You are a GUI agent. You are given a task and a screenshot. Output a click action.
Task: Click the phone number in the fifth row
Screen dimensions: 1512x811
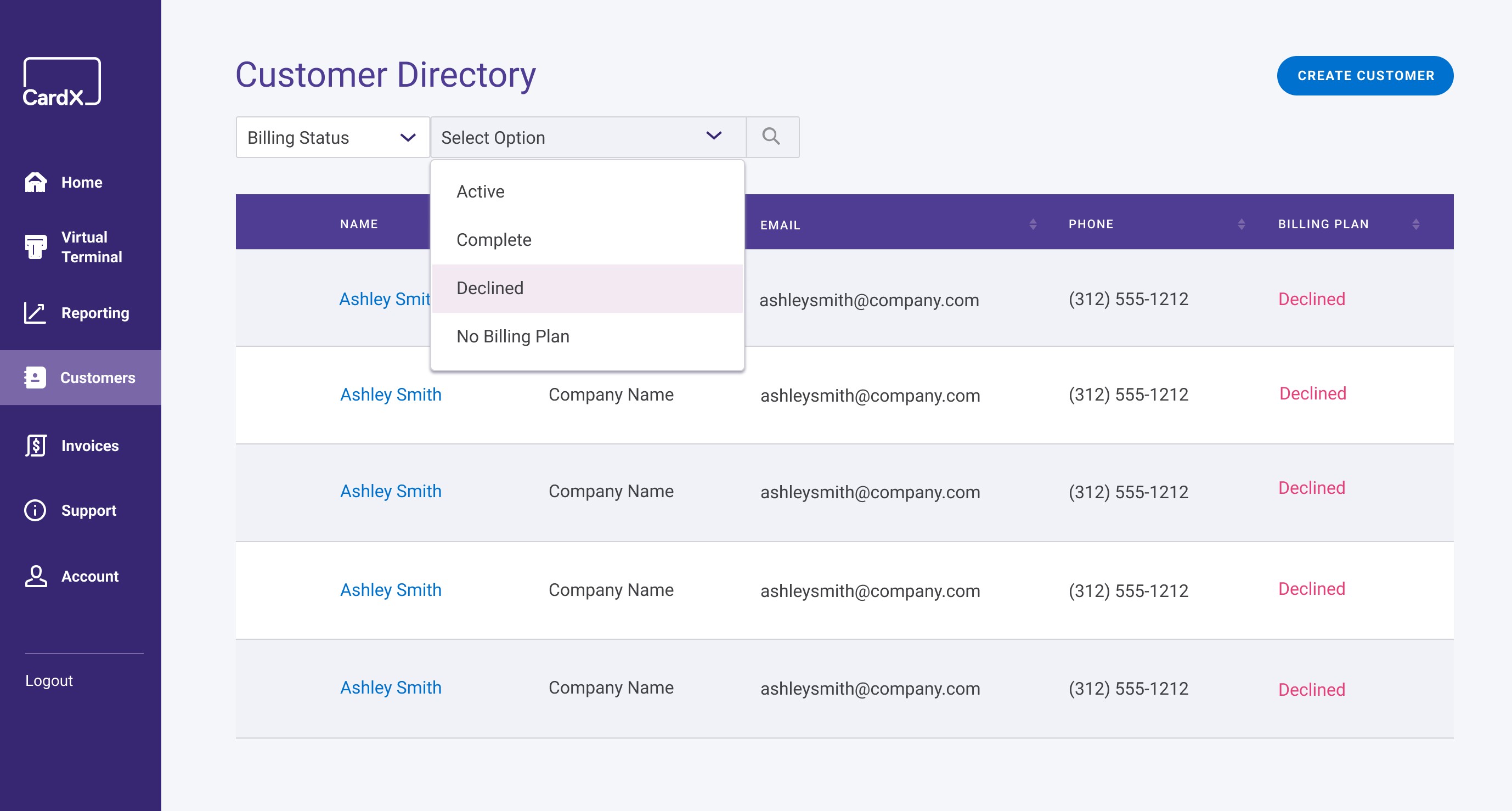pyautogui.click(x=1128, y=689)
